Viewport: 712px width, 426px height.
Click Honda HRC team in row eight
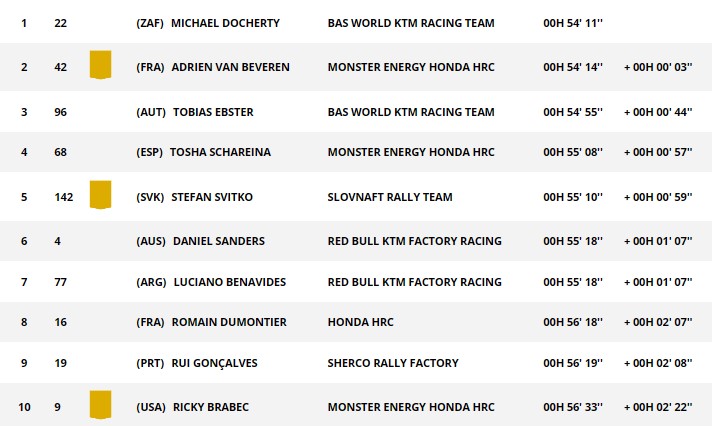(x=361, y=322)
